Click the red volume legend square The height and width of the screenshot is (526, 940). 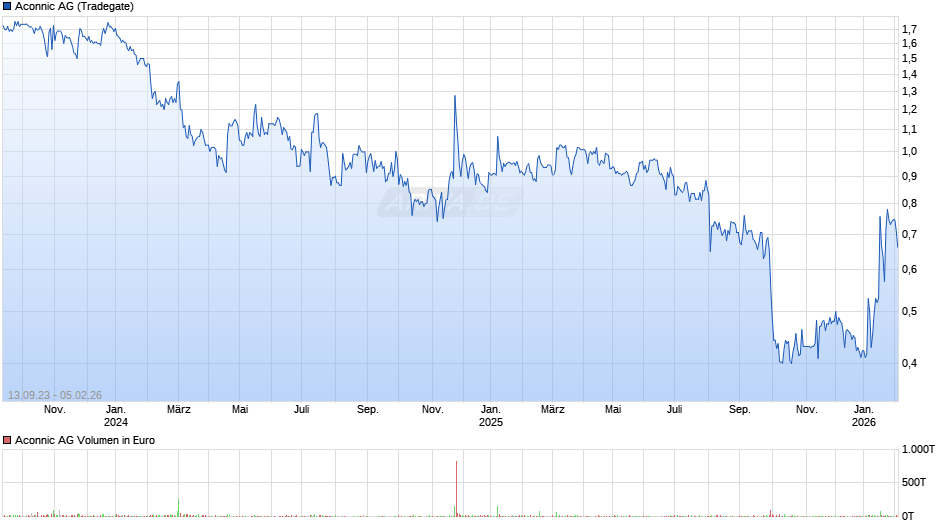(7, 440)
